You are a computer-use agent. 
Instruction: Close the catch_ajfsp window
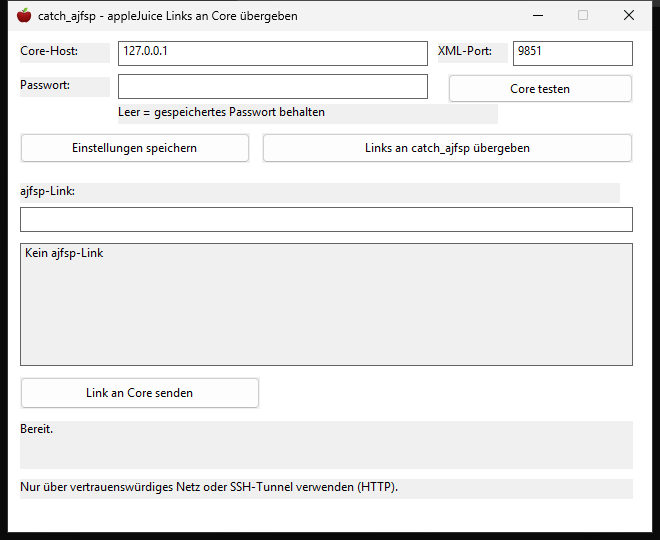tap(629, 16)
